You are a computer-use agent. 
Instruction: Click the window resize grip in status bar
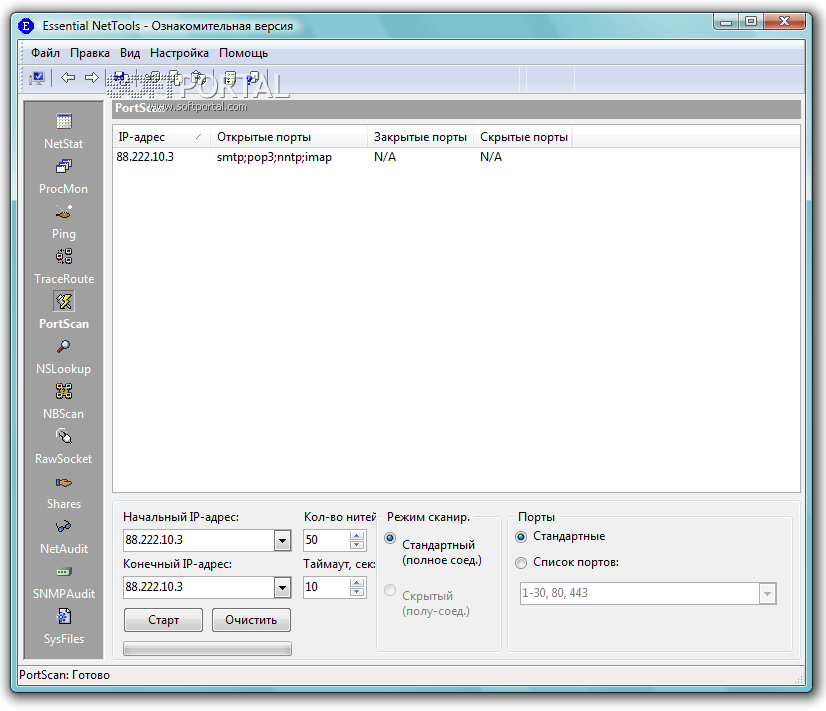pyautogui.click(x=799, y=679)
